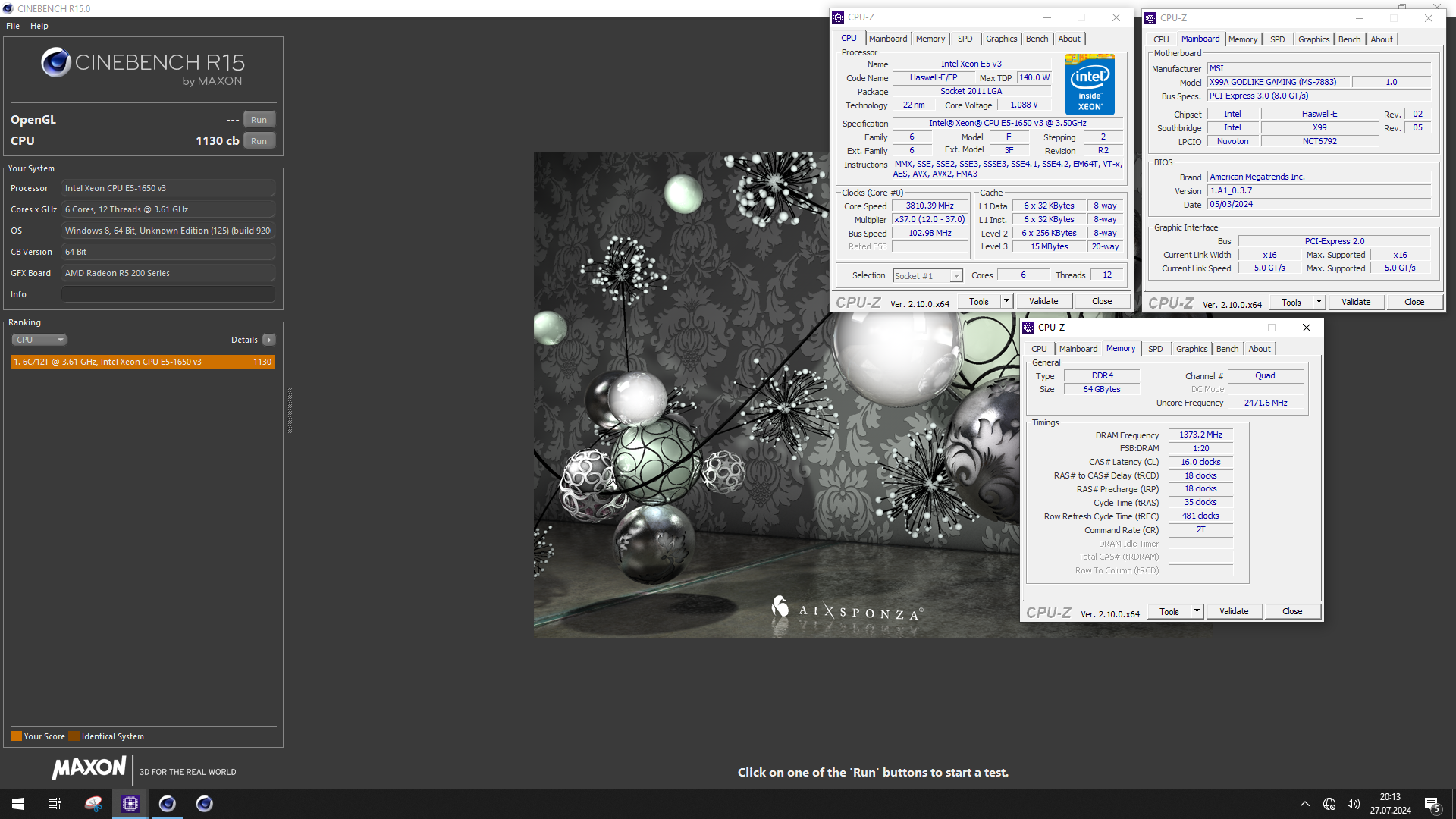
Task: Switch to Memory tab in CPU window
Action: pos(930,39)
